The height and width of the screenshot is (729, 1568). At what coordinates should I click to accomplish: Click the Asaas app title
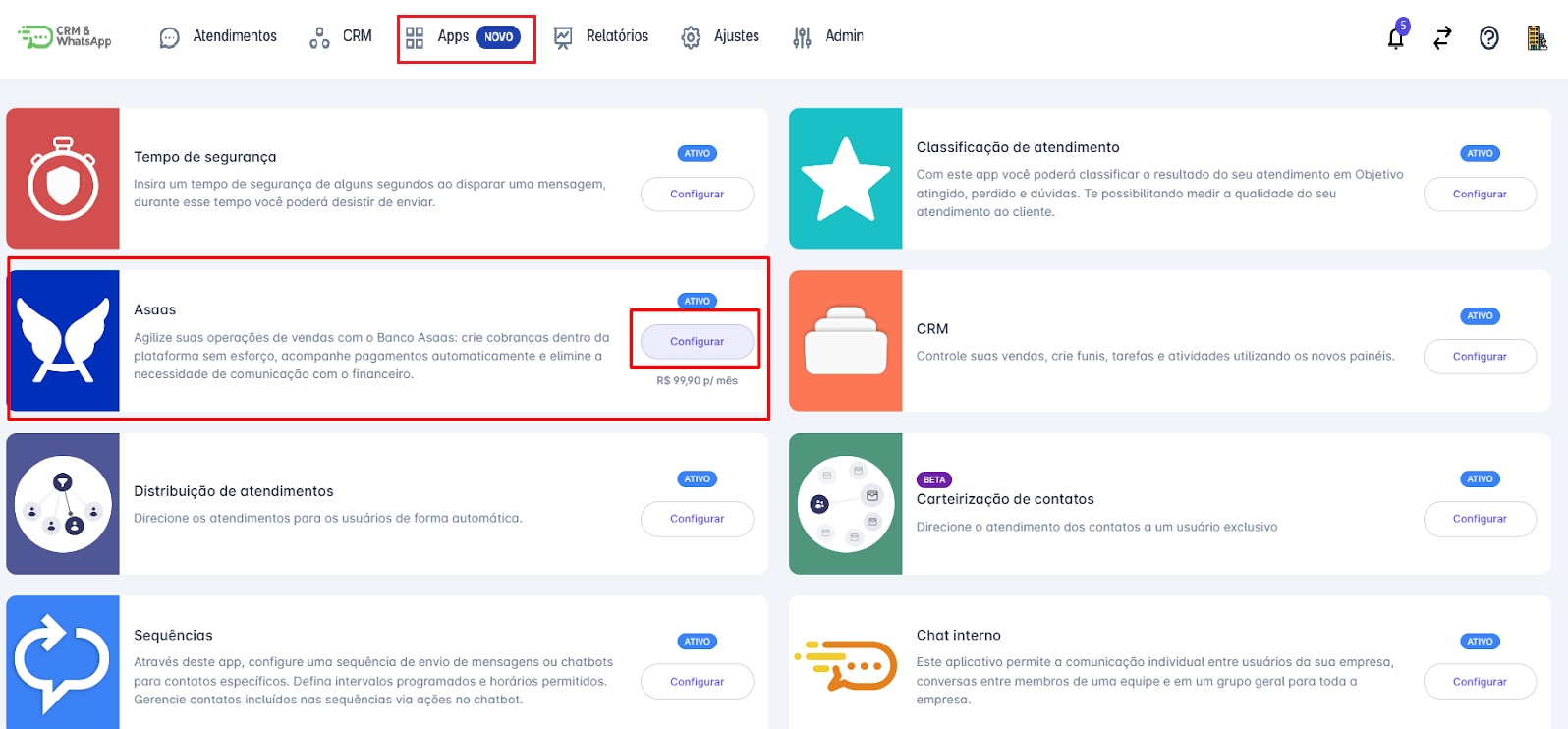[155, 309]
